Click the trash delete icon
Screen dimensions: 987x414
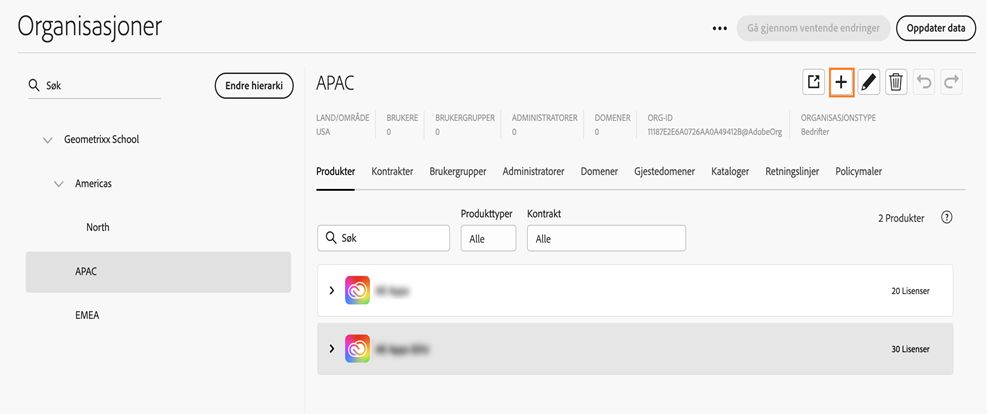coord(896,82)
